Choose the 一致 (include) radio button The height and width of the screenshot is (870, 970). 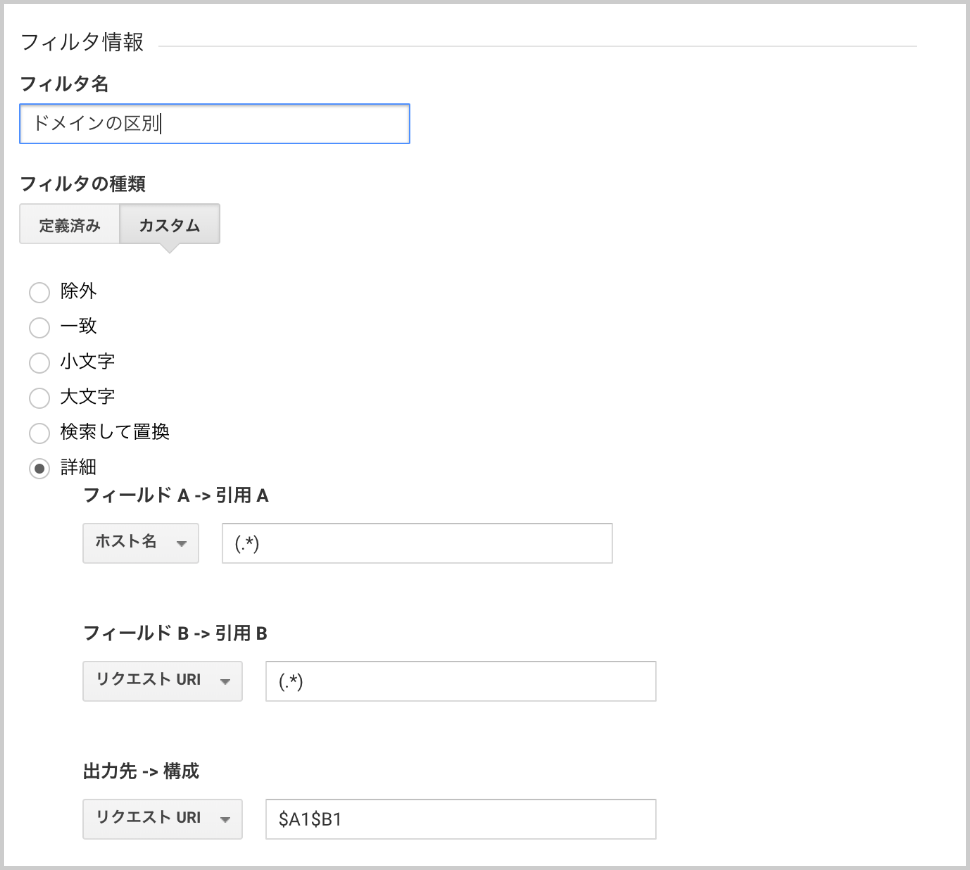[x=39, y=327]
